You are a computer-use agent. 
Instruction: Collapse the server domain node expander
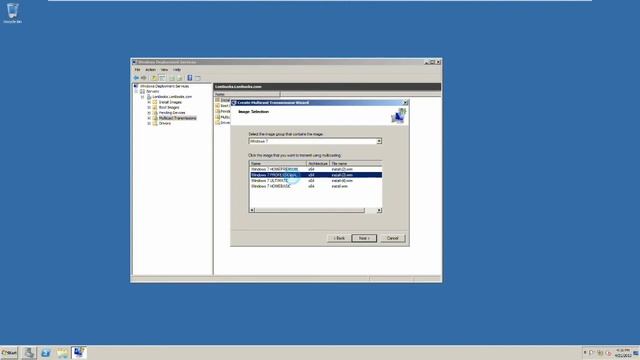pyautogui.click(x=142, y=97)
